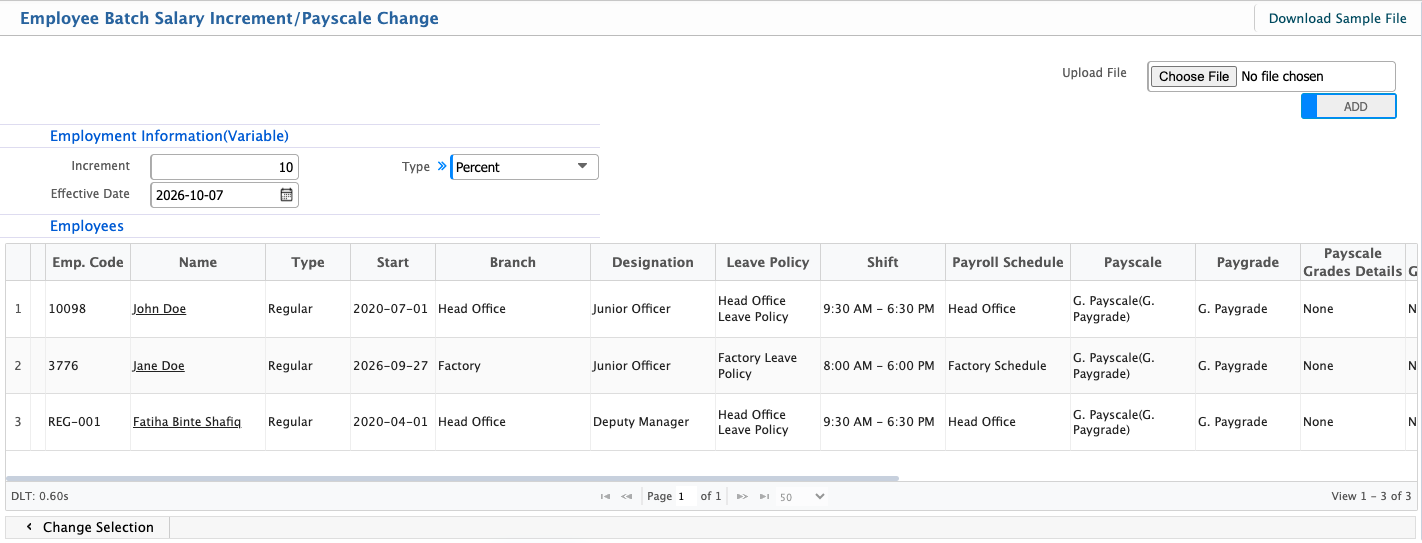Click the ADD button
The image size is (1422, 543).
click(1349, 106)
